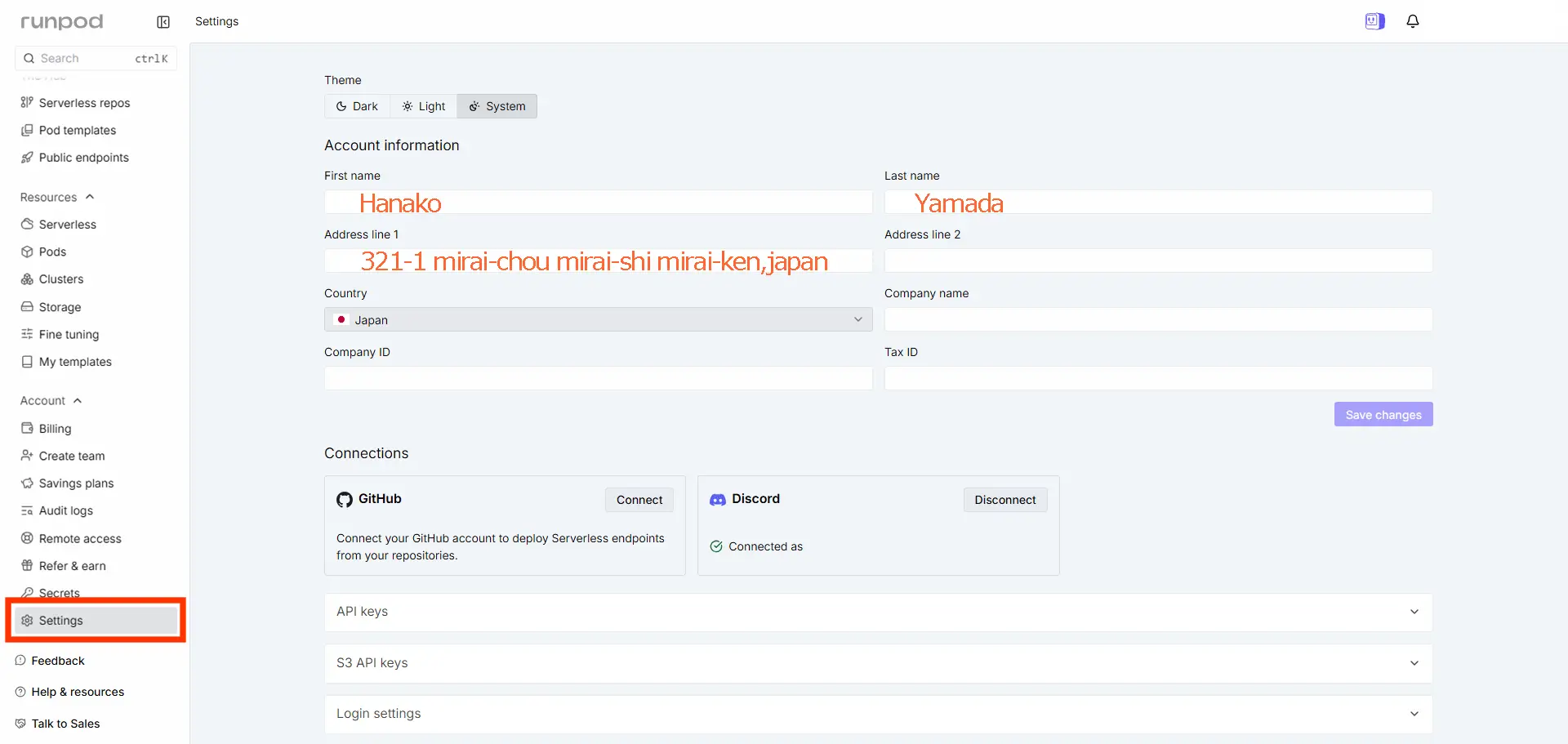Open the Country dropdown showing Japan
The width and height of the screenshot is (1568, 744).
[598, 319]
